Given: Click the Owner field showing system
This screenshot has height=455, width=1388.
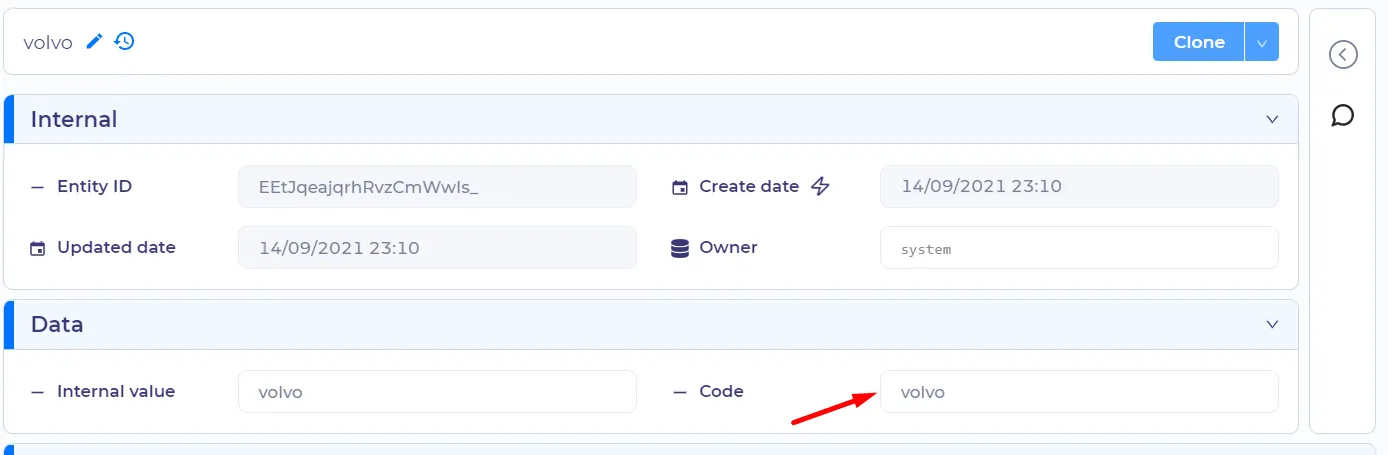Looking at the screenshot, I should tap(1079, 248).
